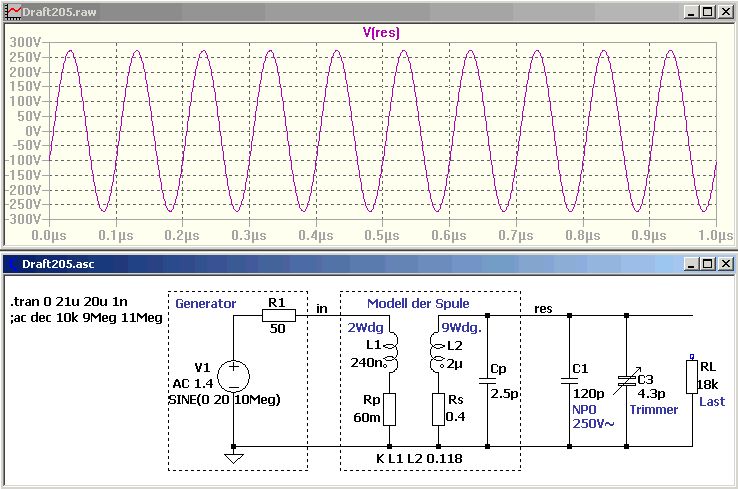Select the Rp resistor symbol
This screenshot has width=738, height=489.
pos(389,409)
